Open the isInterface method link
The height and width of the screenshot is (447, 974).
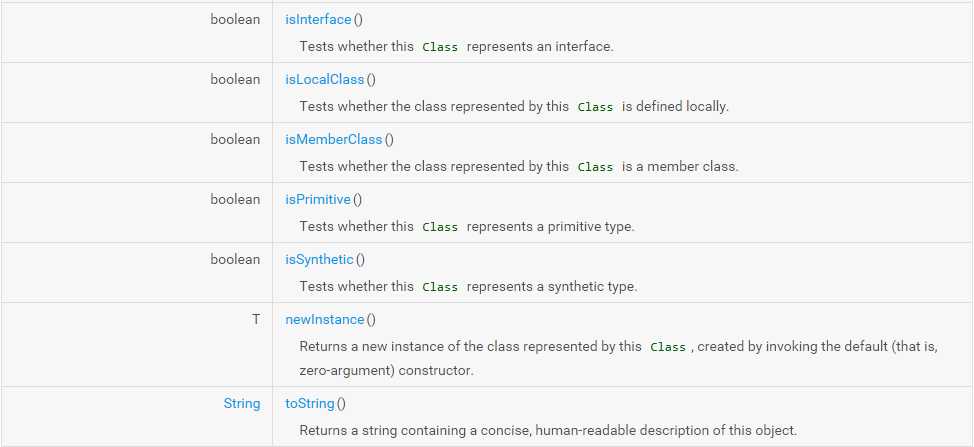point(318,19)
